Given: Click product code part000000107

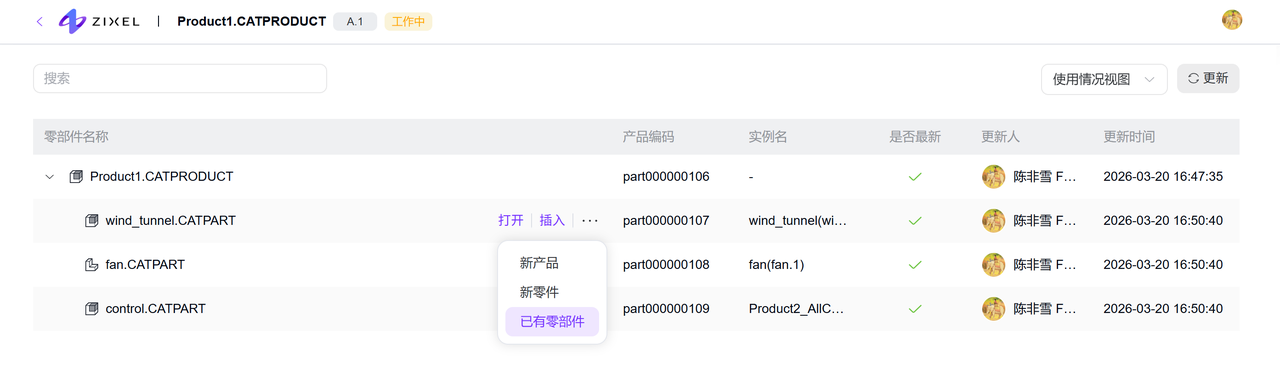Looking at the screenshot, I should [666, 221].
